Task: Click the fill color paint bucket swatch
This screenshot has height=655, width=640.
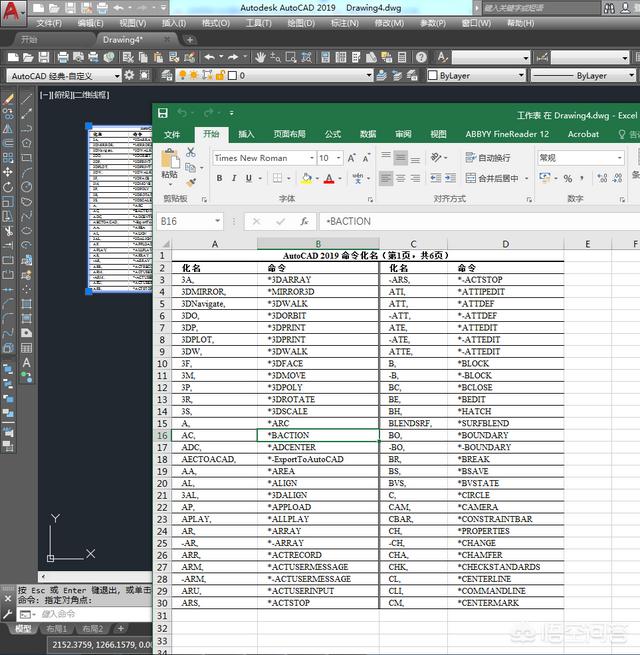Action: tap(307, 179)
